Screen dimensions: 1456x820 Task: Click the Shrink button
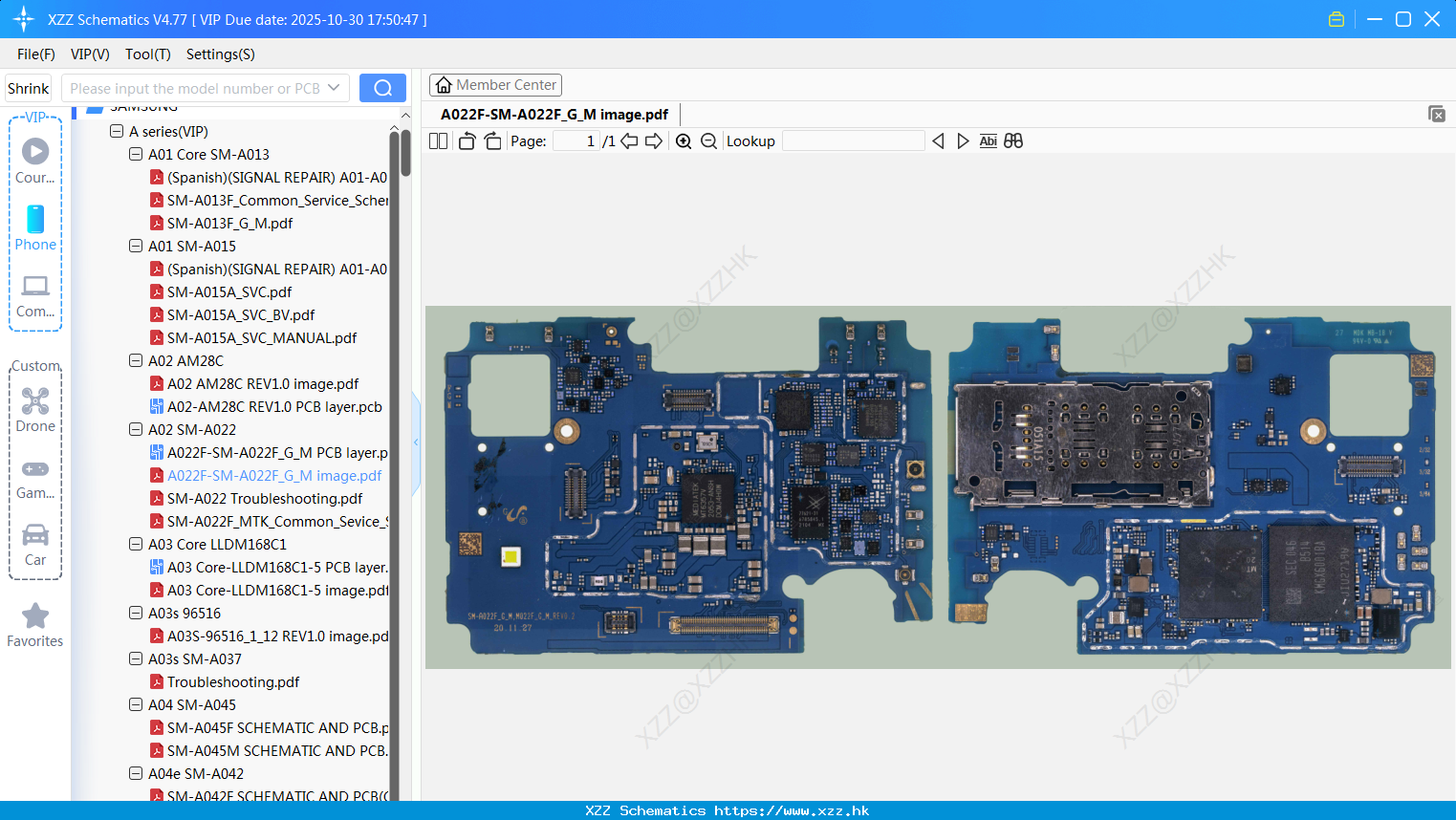coord(28,88)
